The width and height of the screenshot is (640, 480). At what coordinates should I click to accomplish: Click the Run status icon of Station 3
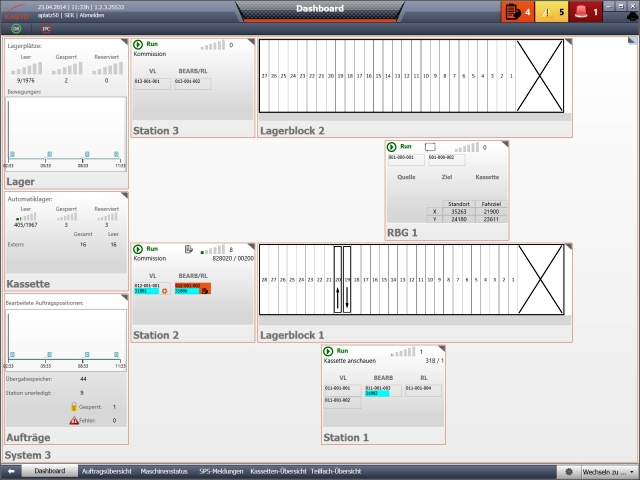(x=139, y=45)
